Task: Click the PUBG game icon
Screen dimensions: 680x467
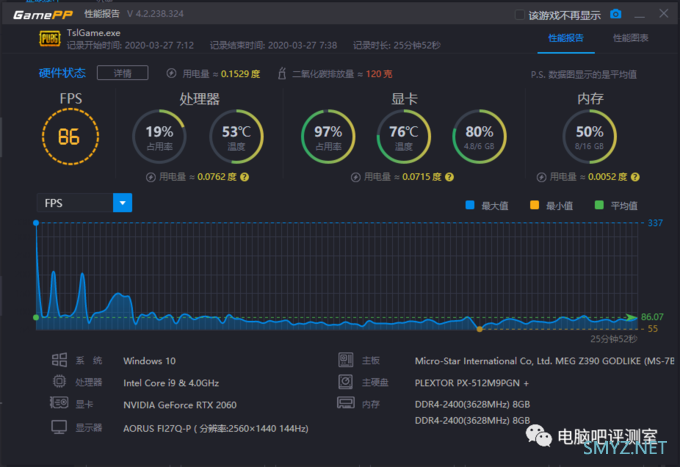Action: 50,39
